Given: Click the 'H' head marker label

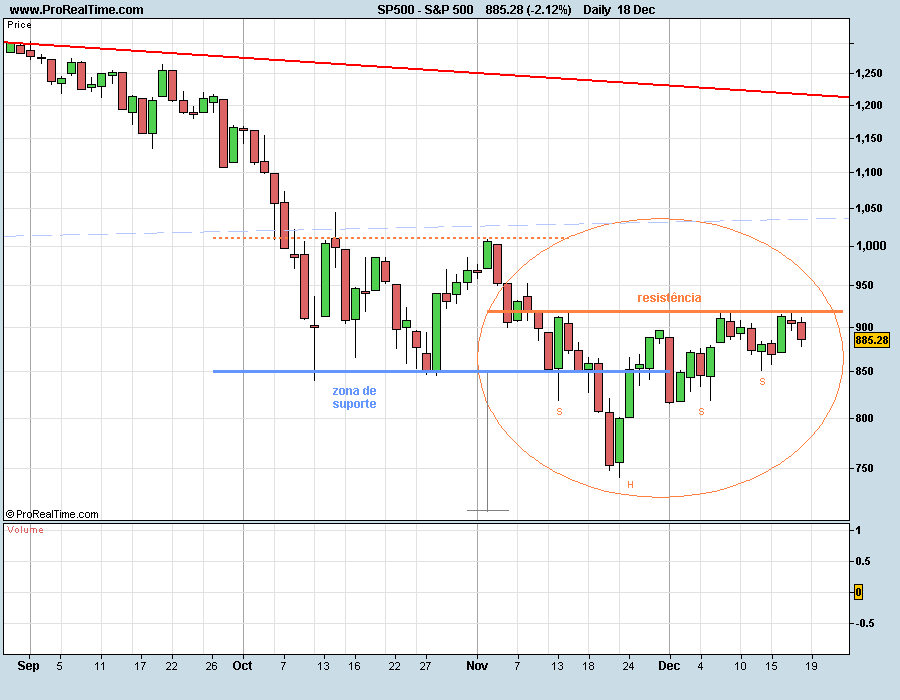Looking at the screenshot, I should click(630, 485).
